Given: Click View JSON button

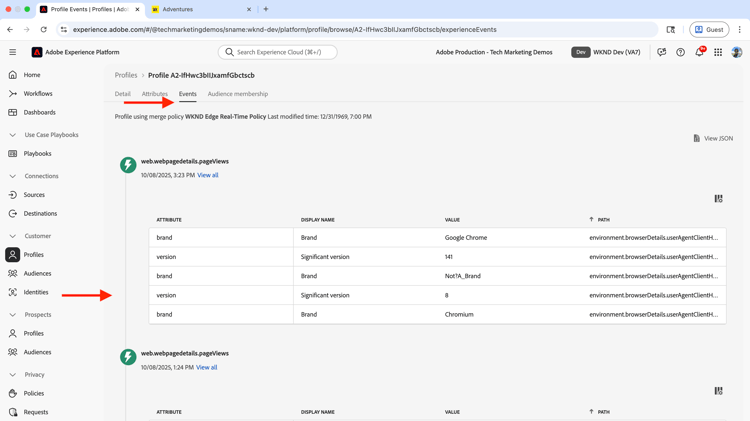Looking at the screenshot, I should coord(713,138).
